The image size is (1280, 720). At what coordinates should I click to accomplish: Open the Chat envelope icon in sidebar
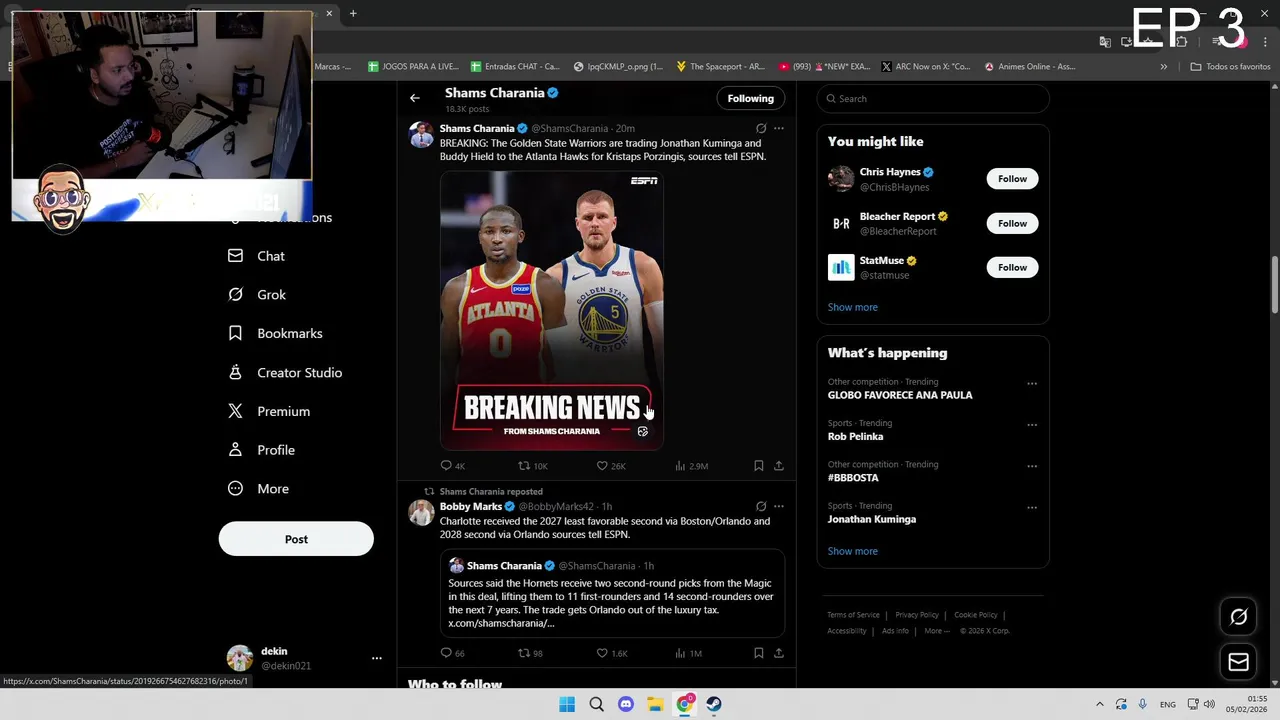(x=235, y=256)
